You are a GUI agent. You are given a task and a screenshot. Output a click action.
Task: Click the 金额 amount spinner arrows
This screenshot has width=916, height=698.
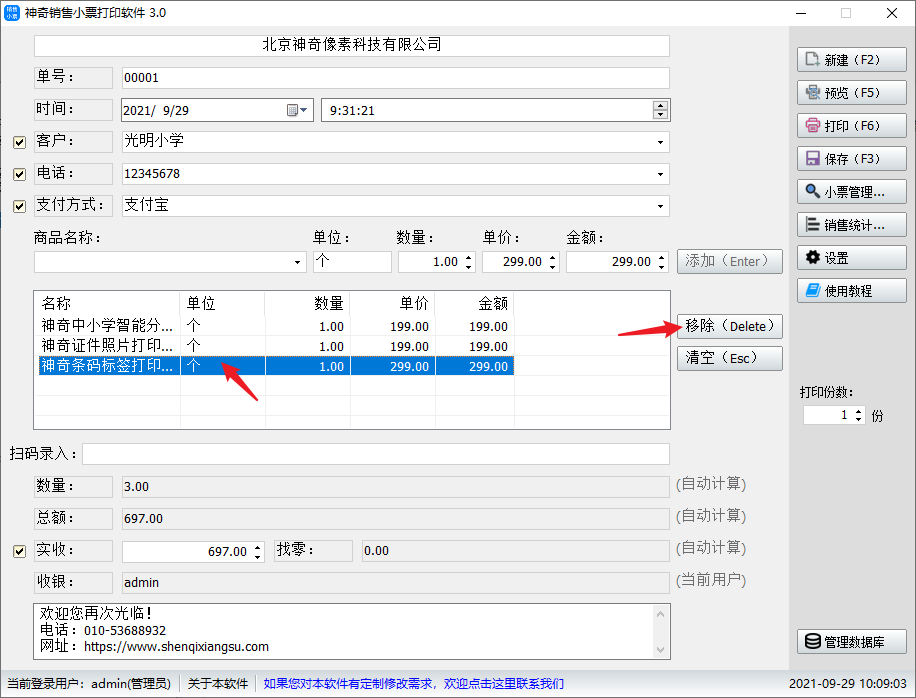point(661,262)
